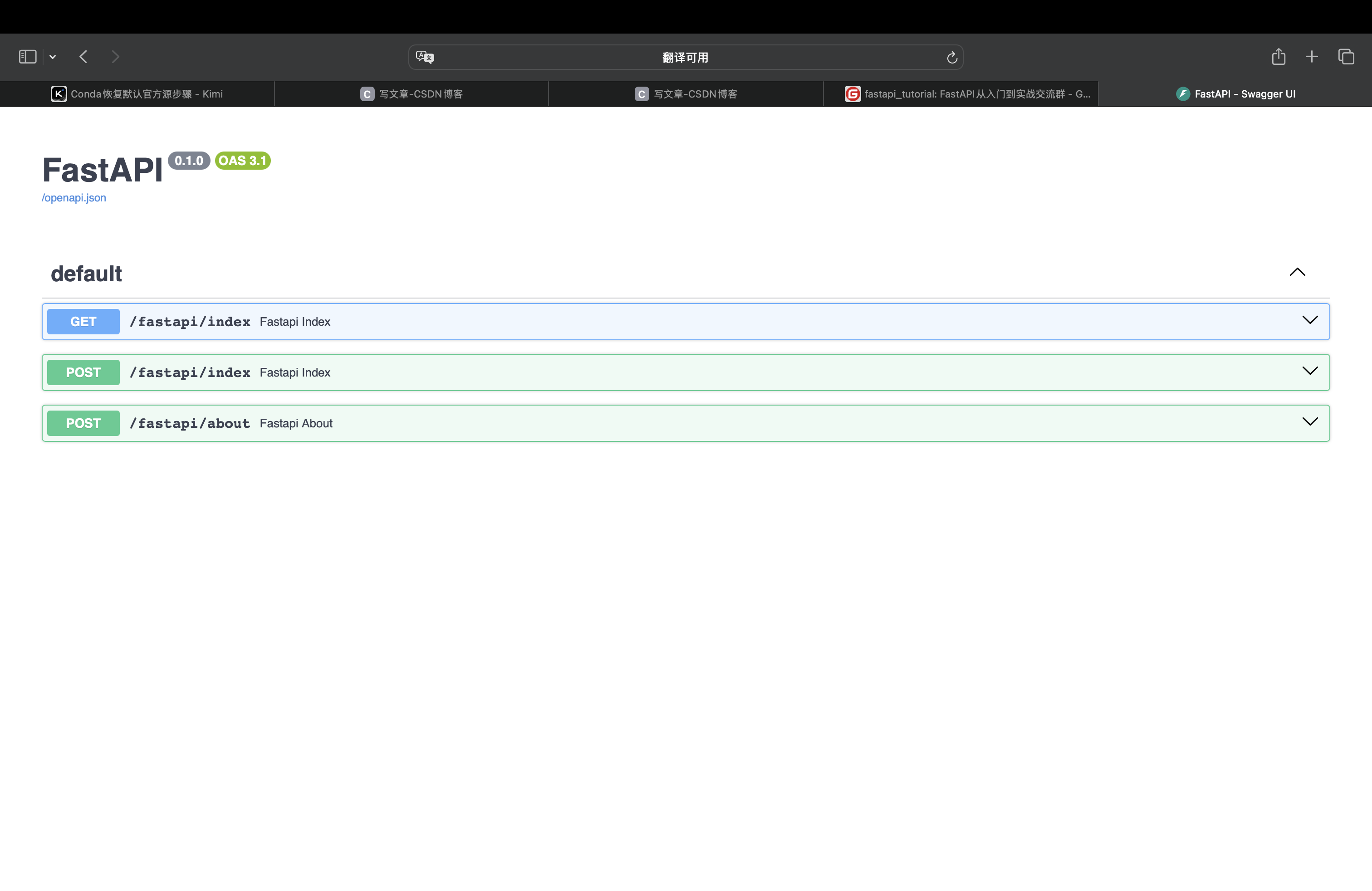Open the Share icon menu

tap(1279, 56)
